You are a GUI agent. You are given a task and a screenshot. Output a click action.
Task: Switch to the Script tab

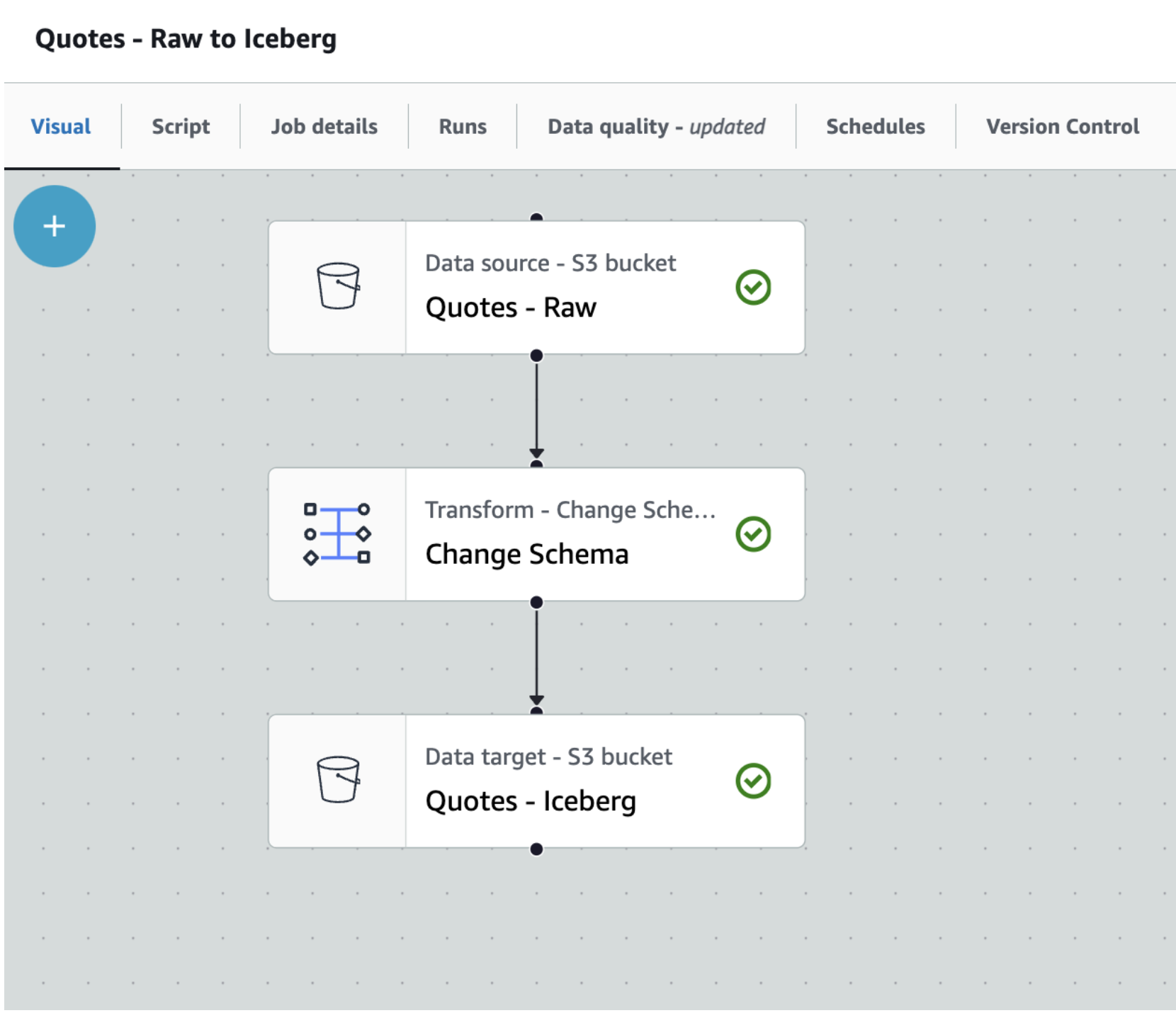click(x=181, y=127)
